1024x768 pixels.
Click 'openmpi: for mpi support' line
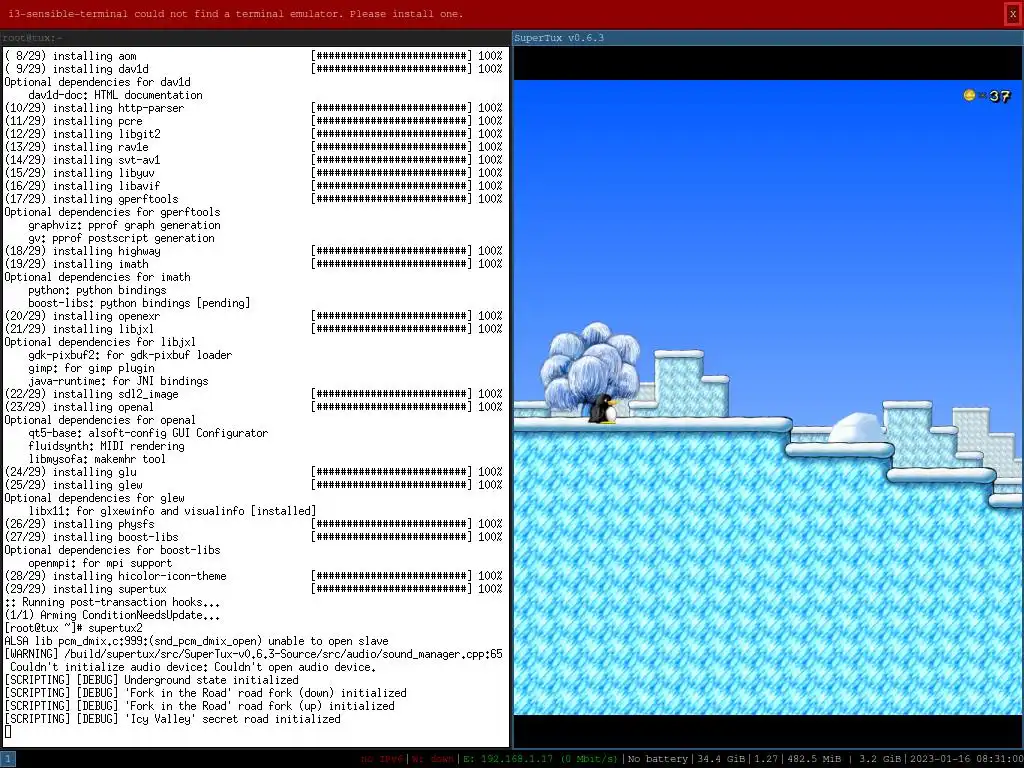(100, 563)
